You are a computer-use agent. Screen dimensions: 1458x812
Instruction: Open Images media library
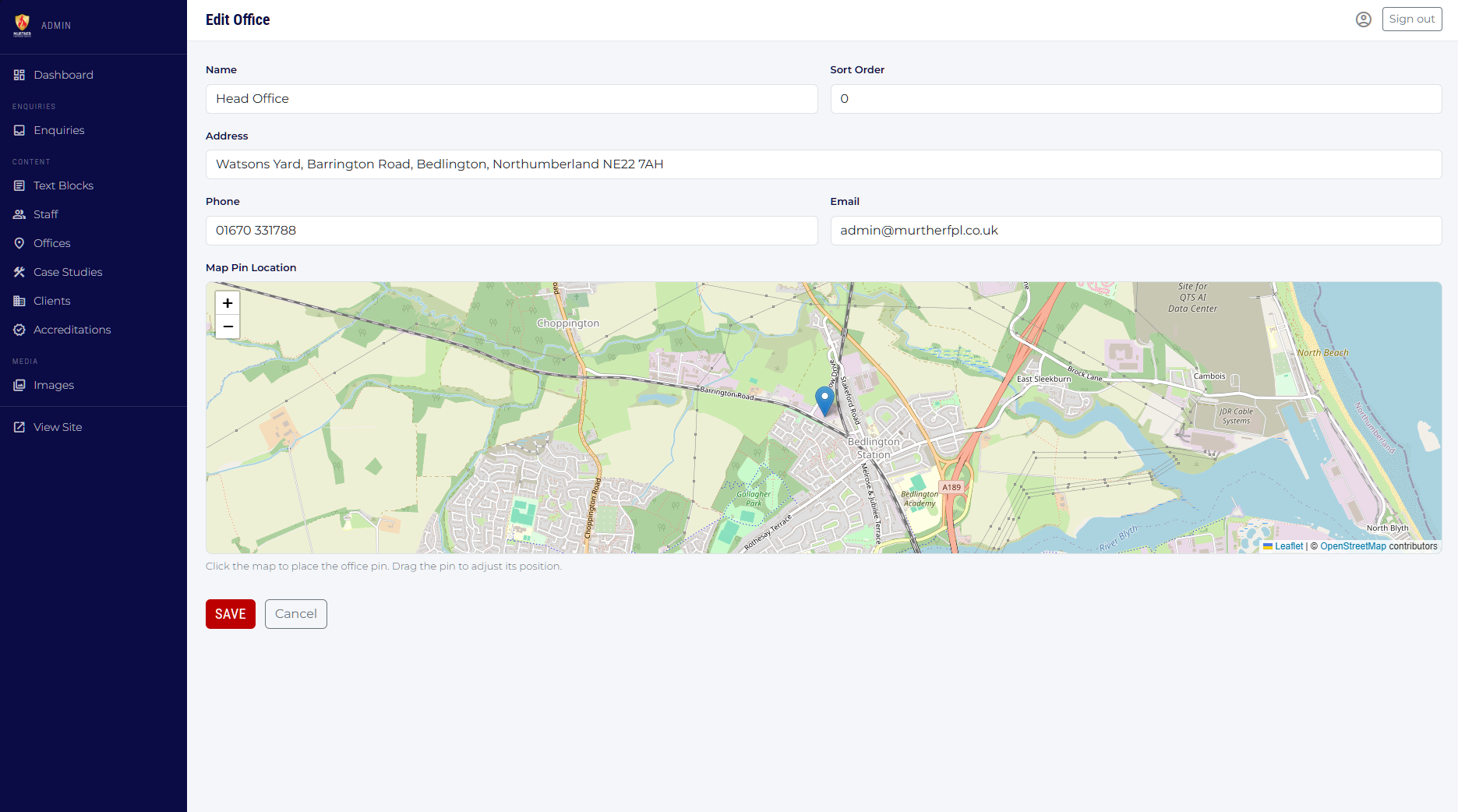53,385
